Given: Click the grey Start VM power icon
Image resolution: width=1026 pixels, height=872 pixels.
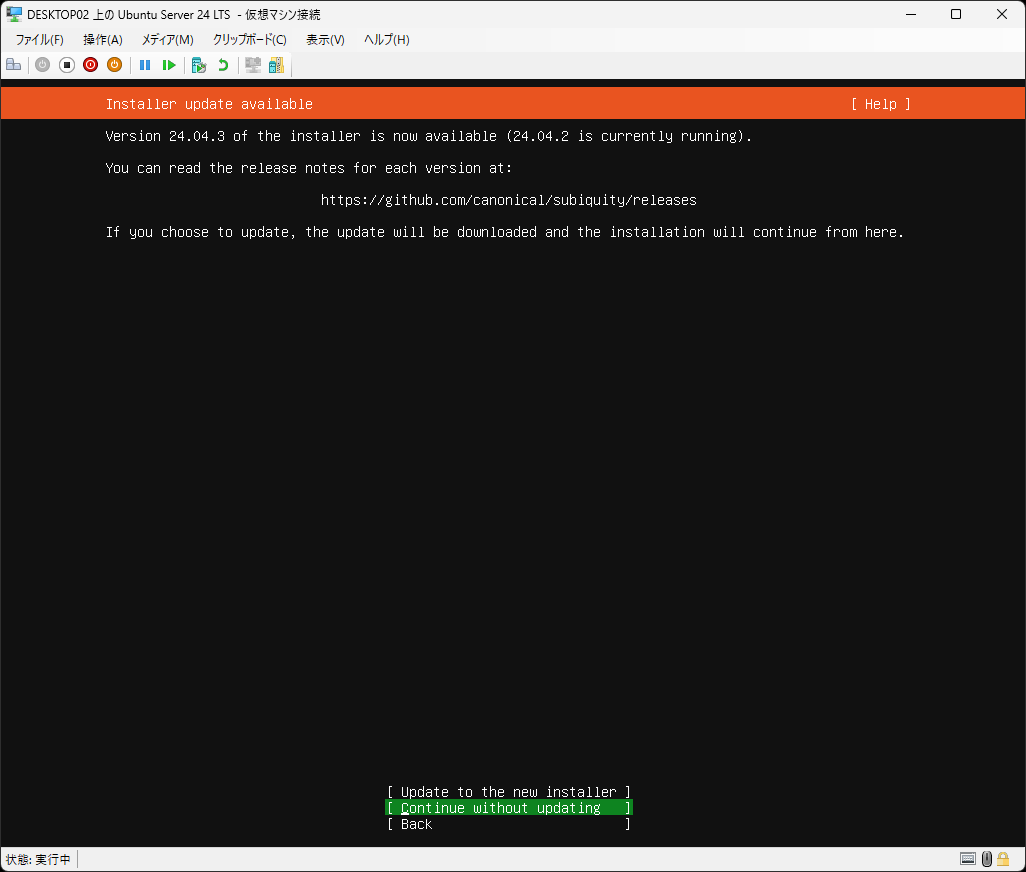Looking at the screenshot, I should pos(43,65).
